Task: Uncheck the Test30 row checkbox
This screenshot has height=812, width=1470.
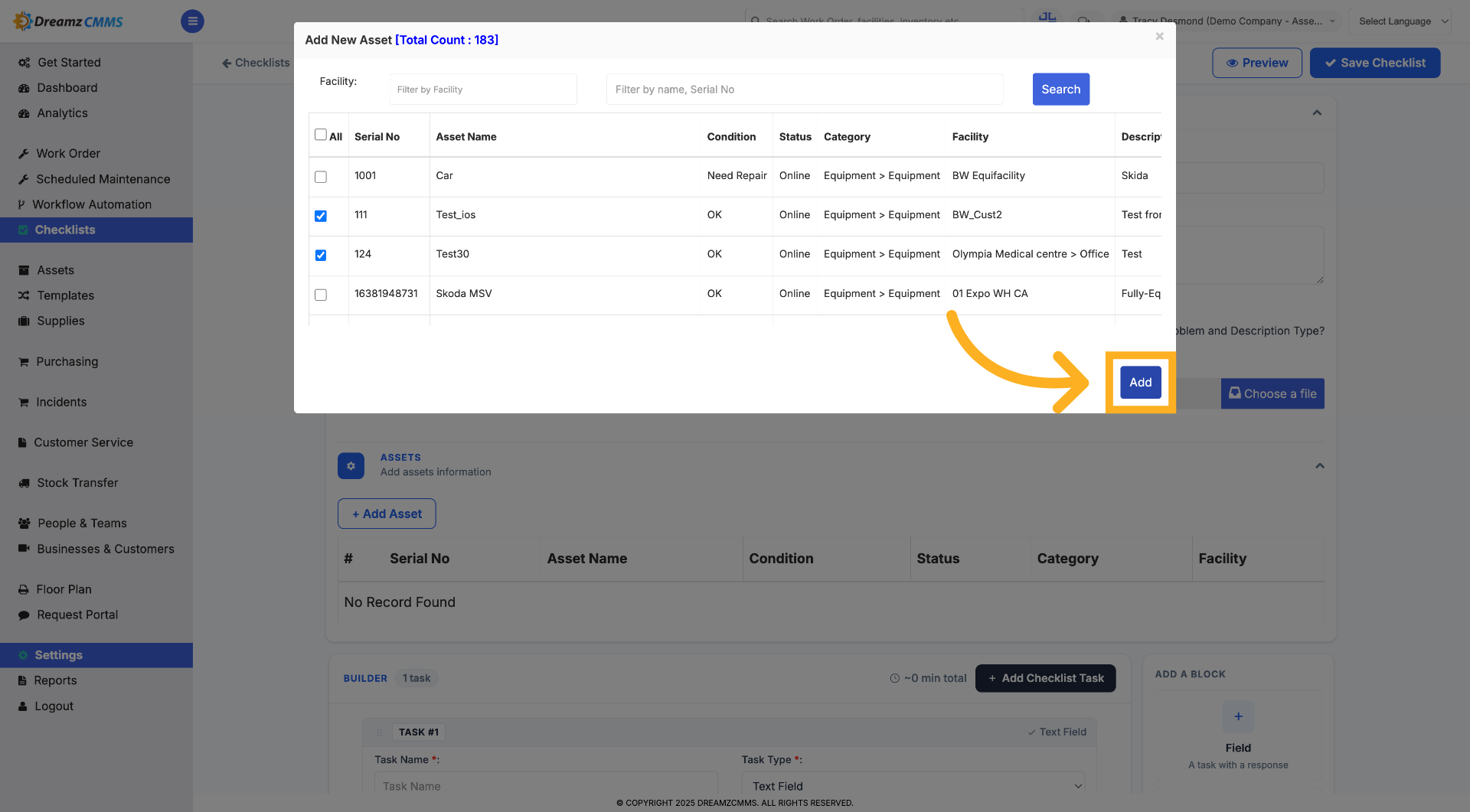Action: [321, 255]
